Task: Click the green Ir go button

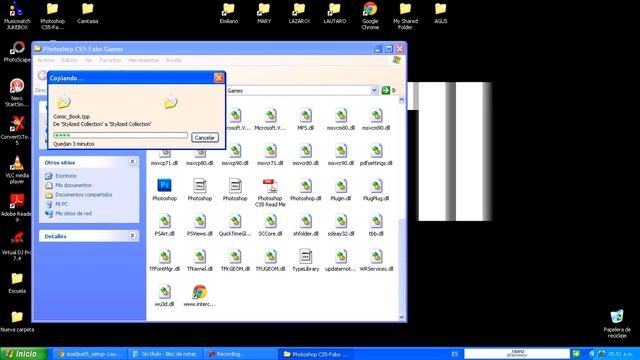Action: click(x=386, y=90)
